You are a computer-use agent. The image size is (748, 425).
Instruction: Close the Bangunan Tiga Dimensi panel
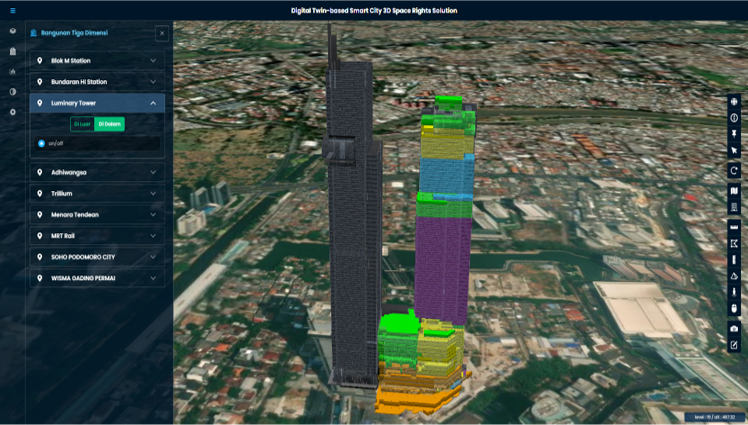(x=162, y=33)
